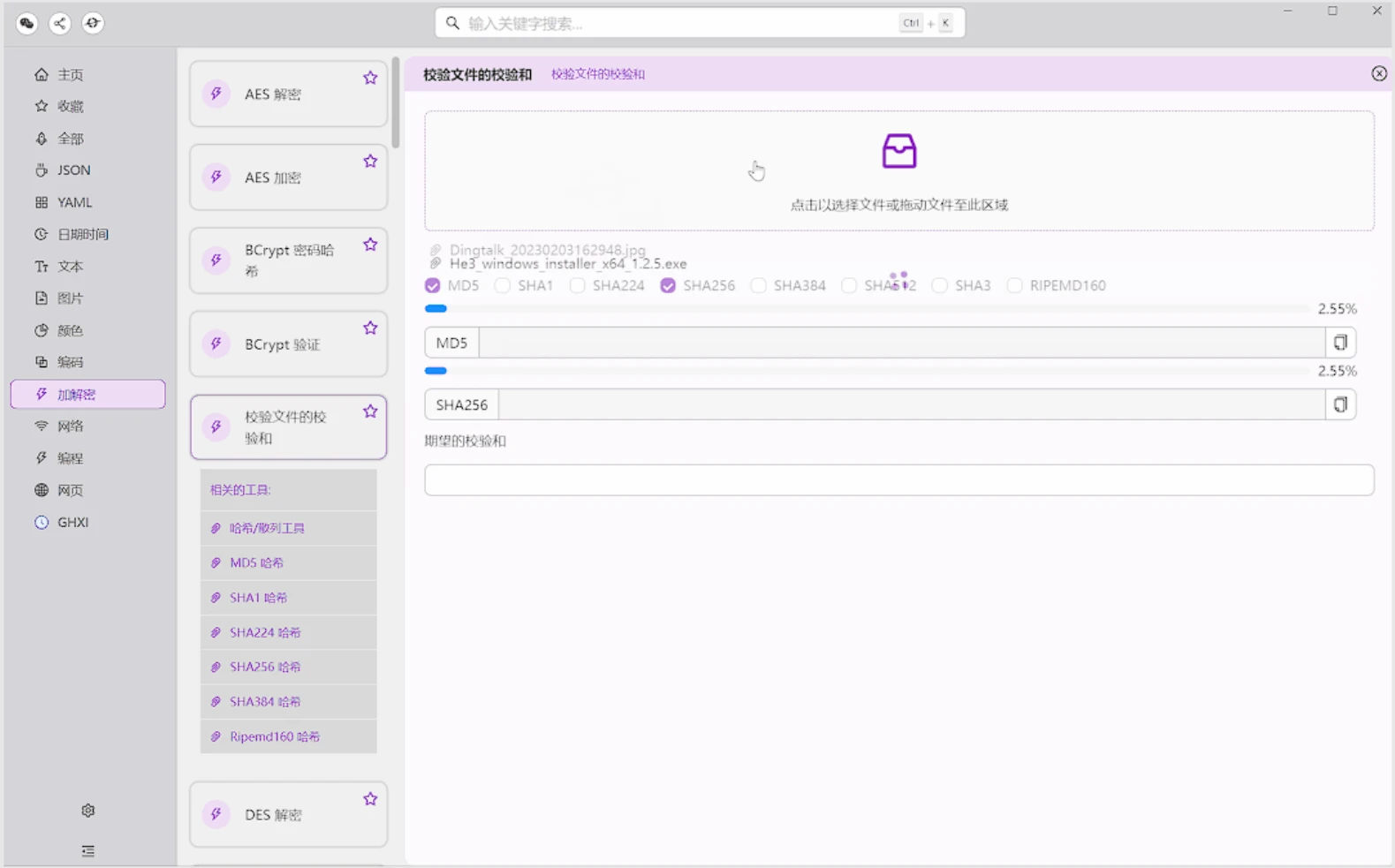The height and width of the screenshot is (868, 1395).
Task: Open the AES 加密 tool card
Action: pyautogui.click(x=288, y=177)
